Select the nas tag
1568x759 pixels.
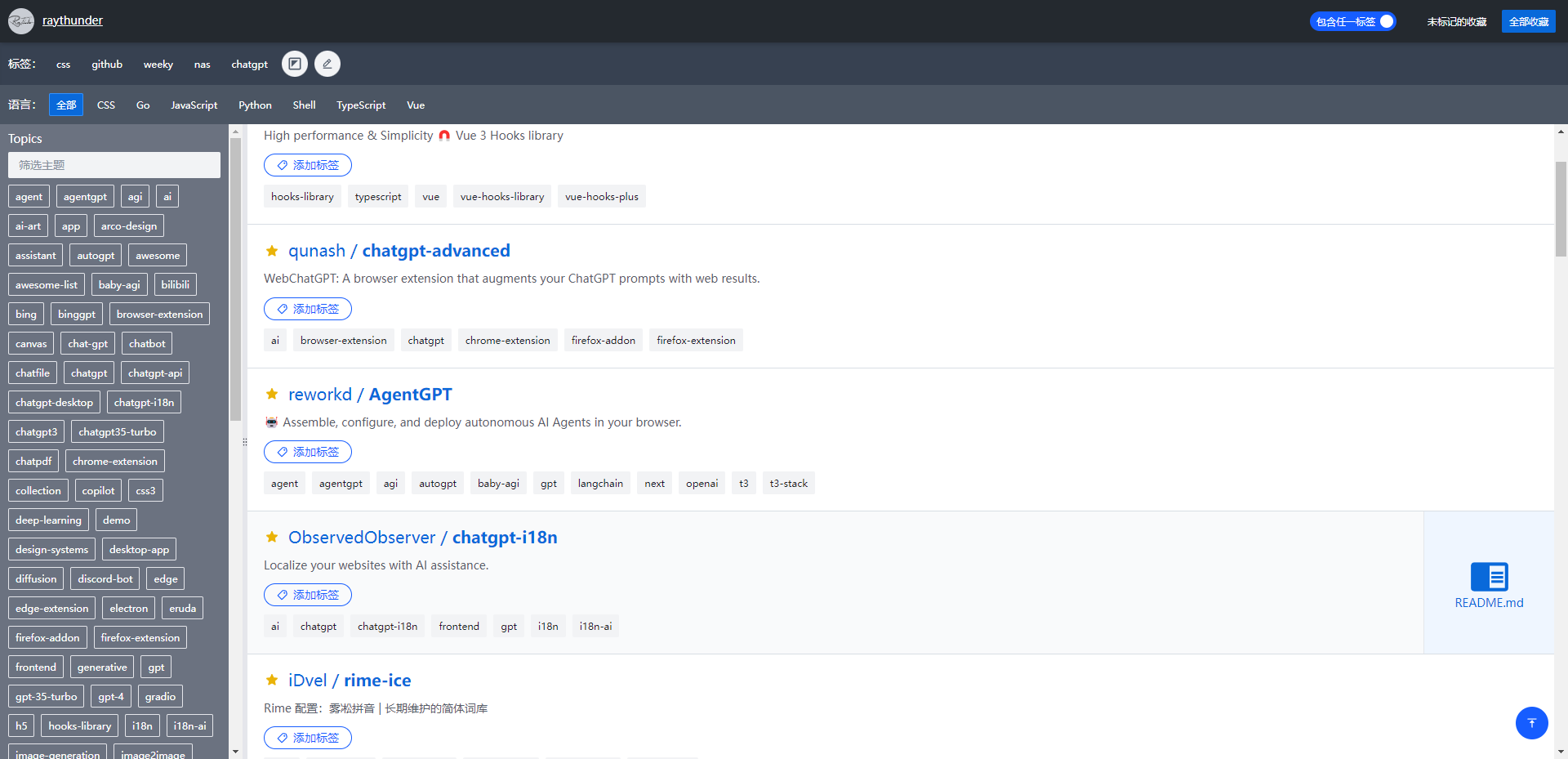[202, 65]
